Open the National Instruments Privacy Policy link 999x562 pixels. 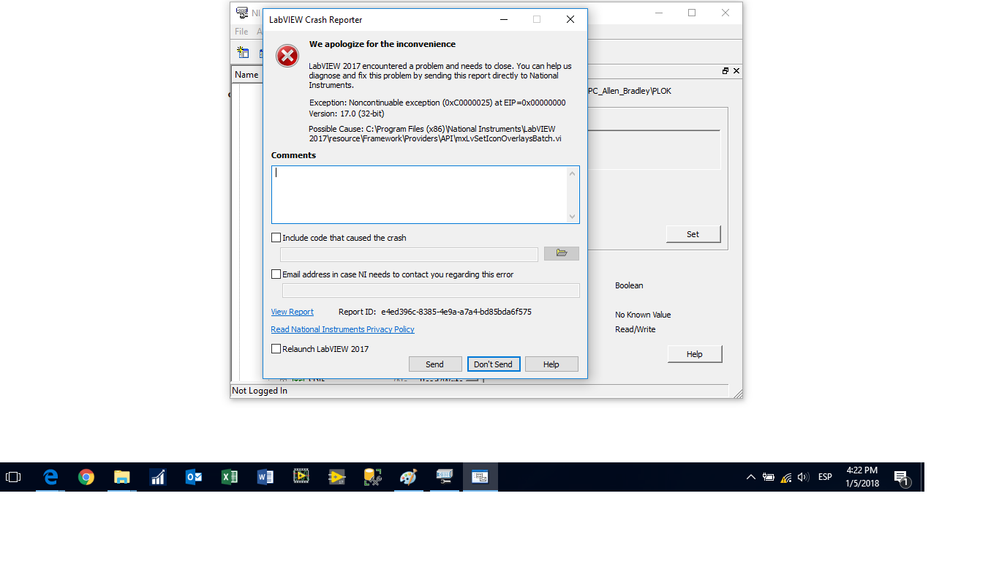click(342, 329)
